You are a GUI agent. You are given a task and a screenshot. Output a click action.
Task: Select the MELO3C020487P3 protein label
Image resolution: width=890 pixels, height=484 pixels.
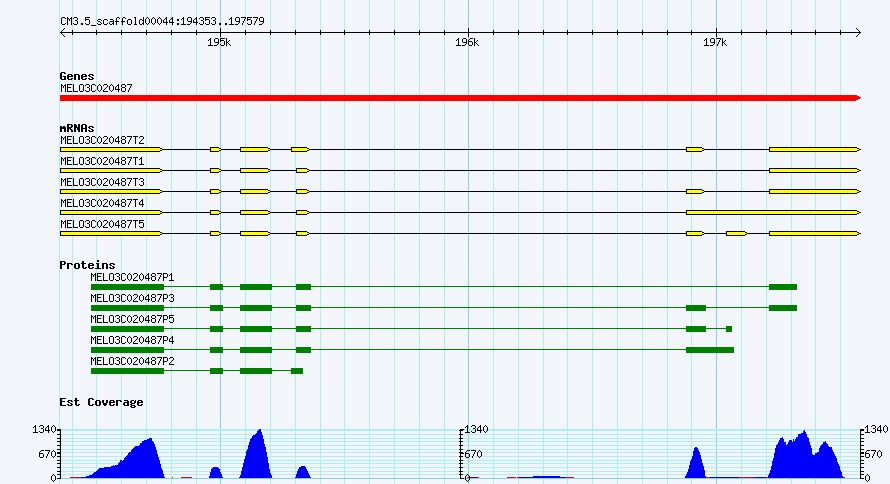[x=132, y=298]
